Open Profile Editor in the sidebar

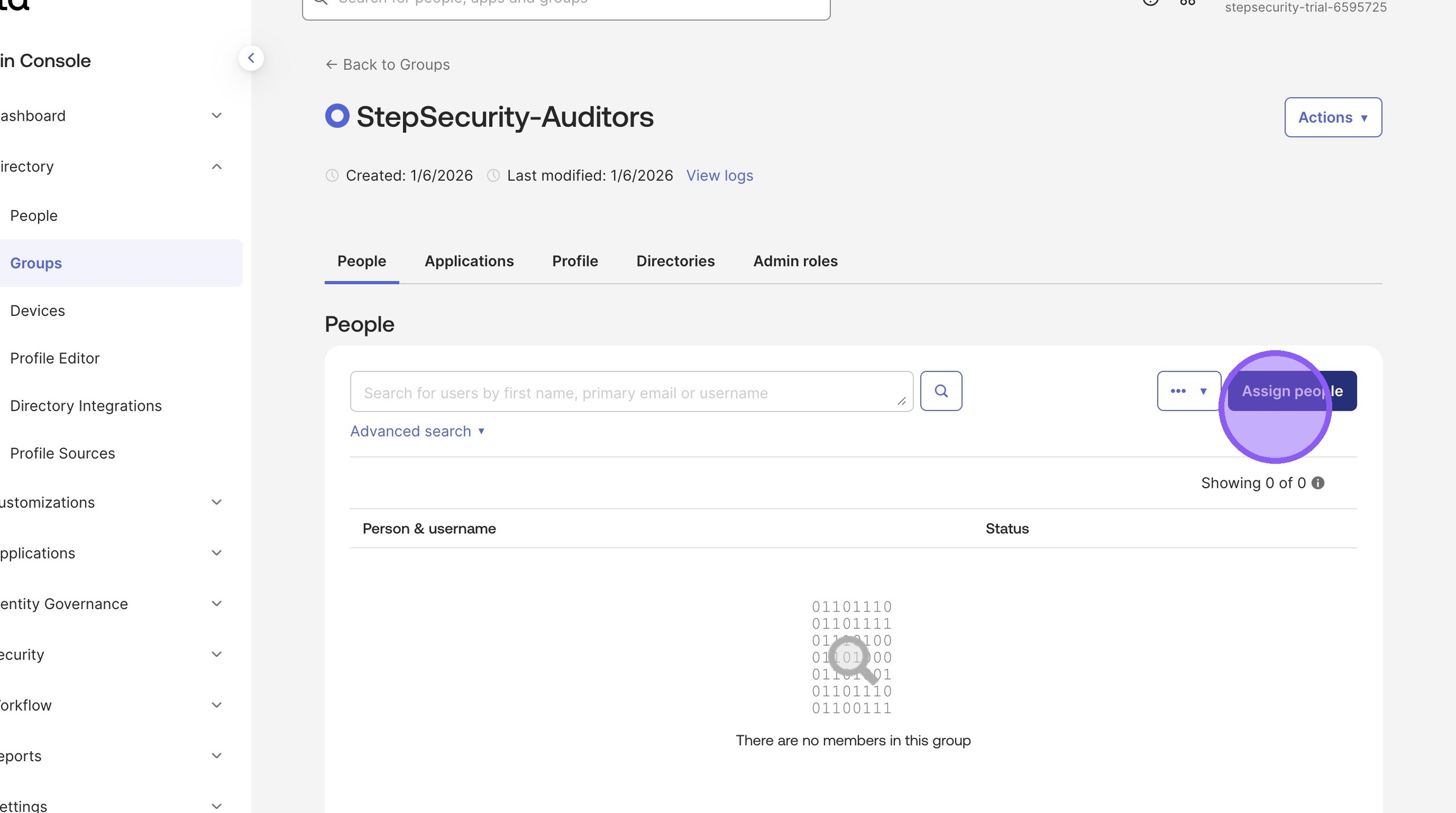(55, 358)
